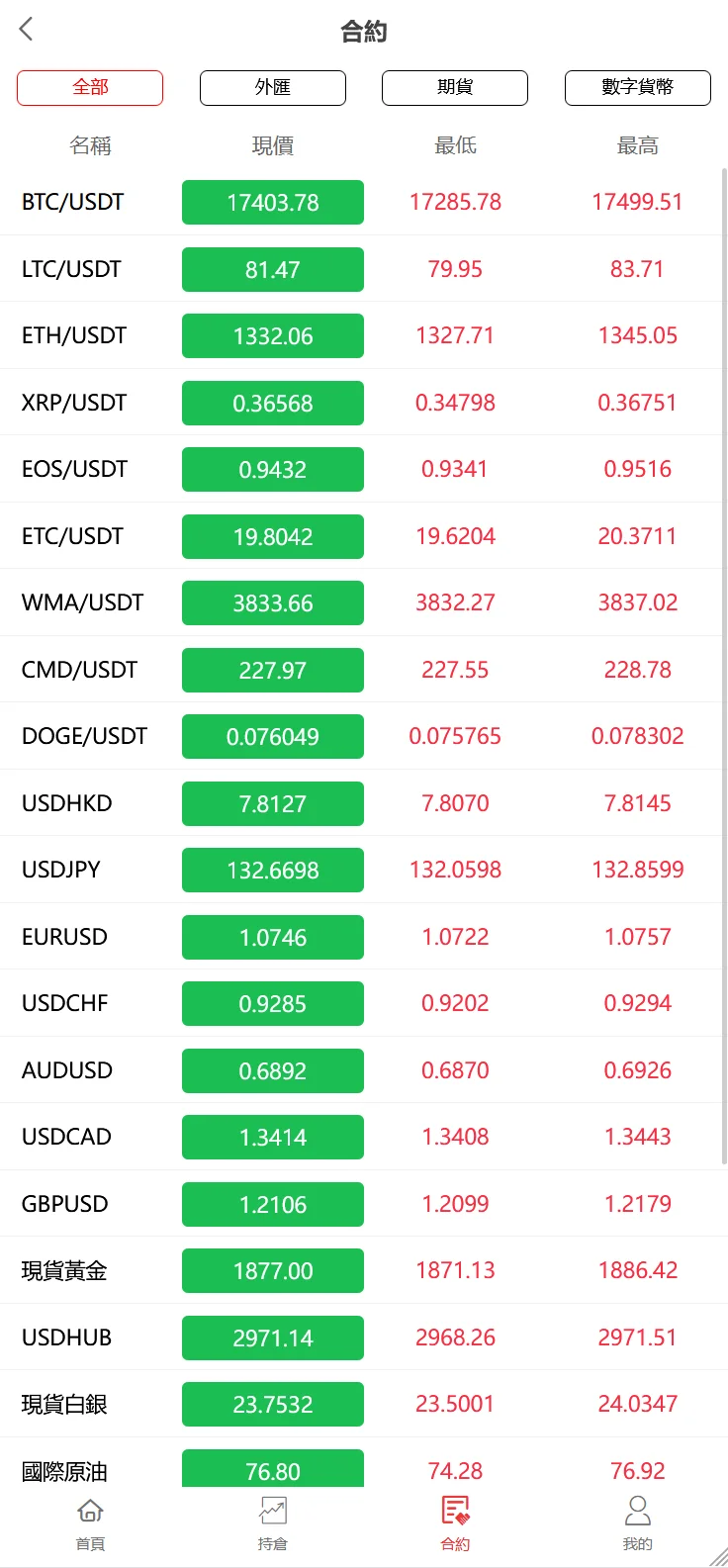Image resolution: width=728 pixels, height=1568 pixels.
Task: Select the 全部 filter tab
Action: (90, 87)
